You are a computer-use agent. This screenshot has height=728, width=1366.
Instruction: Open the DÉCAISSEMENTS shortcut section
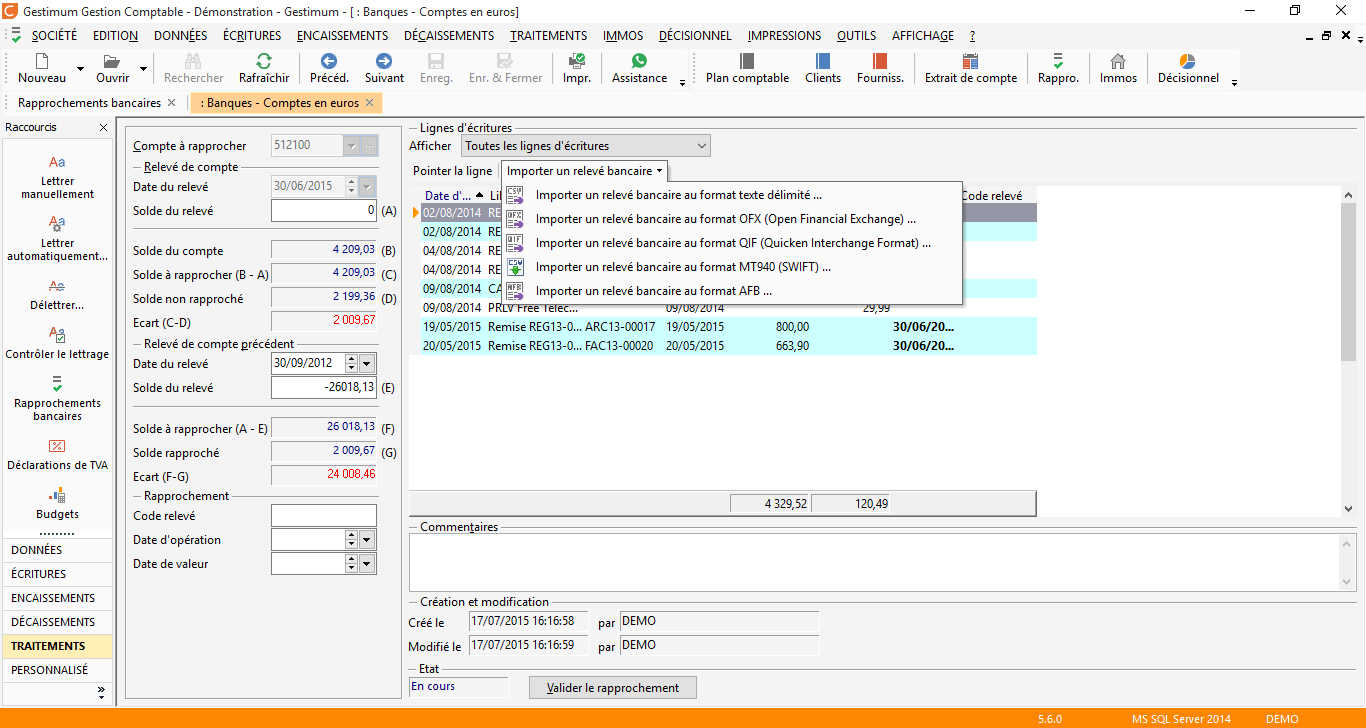[57, 622]
